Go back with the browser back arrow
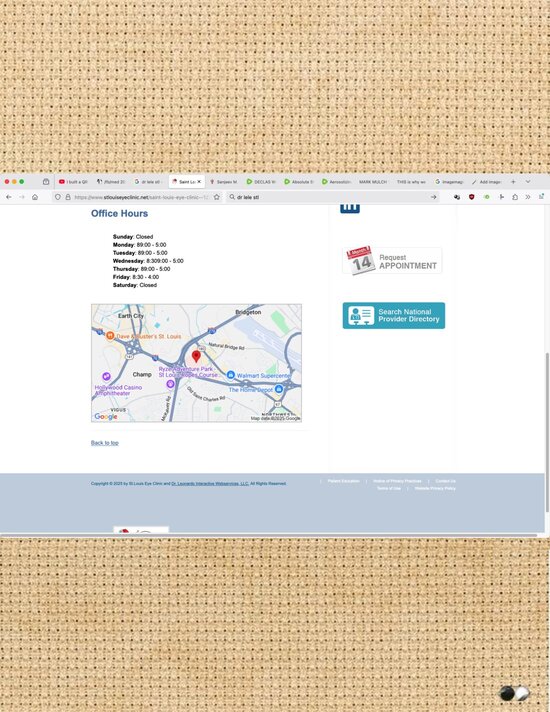 click(x=9, y=197)
